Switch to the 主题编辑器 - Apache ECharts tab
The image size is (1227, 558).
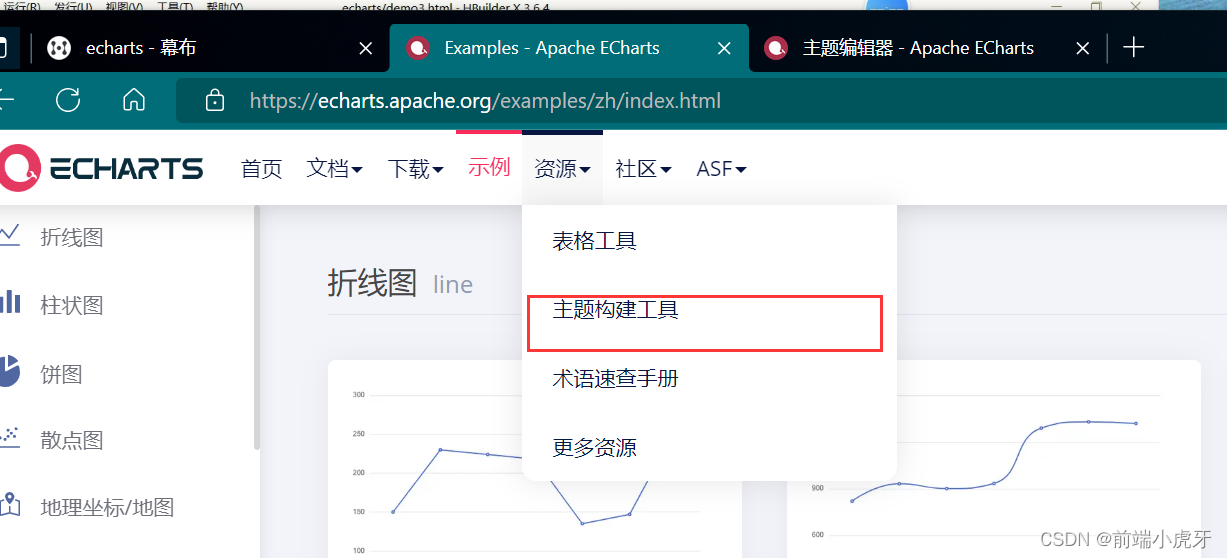coord(927,48)
